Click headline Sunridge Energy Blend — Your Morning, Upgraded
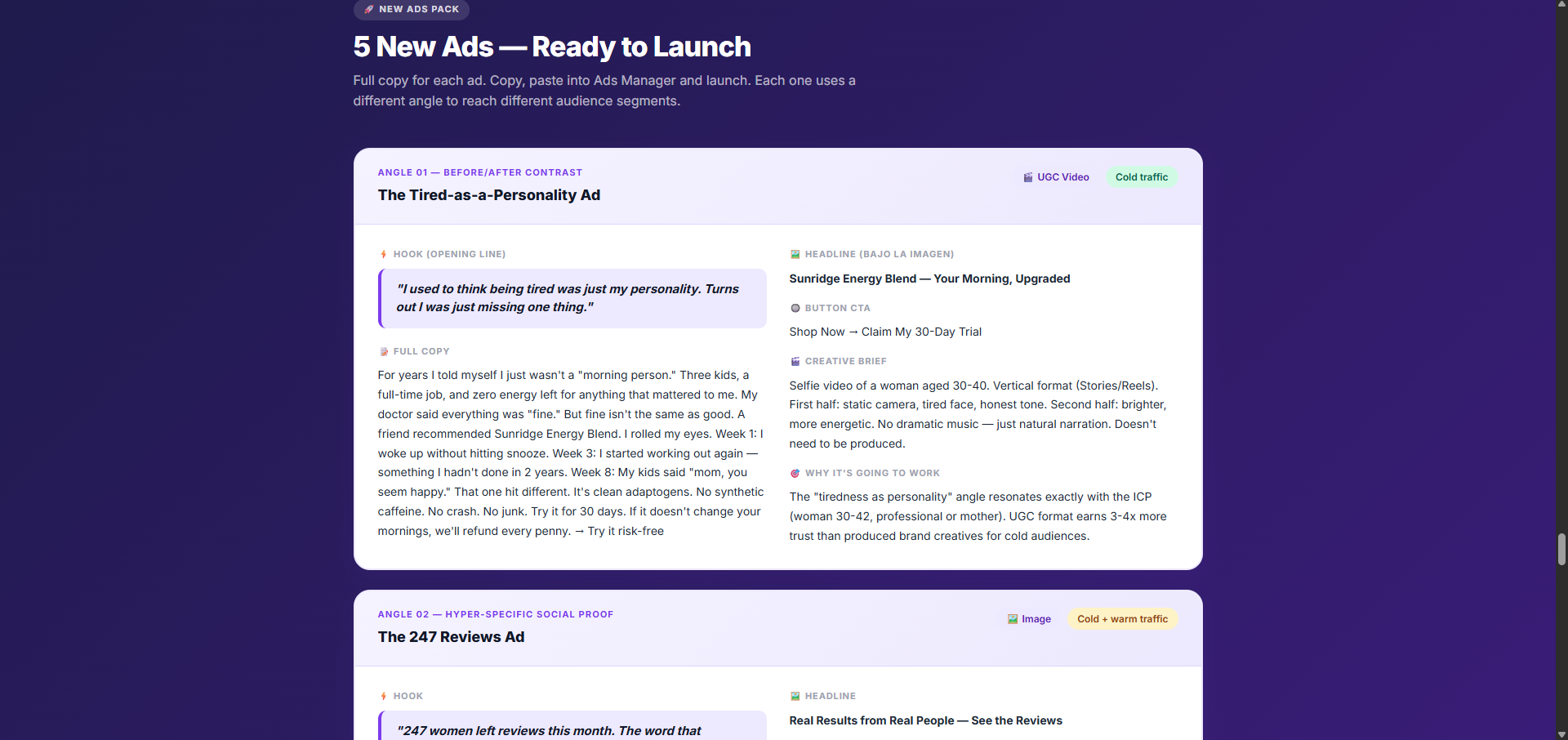 pos(929,279)
